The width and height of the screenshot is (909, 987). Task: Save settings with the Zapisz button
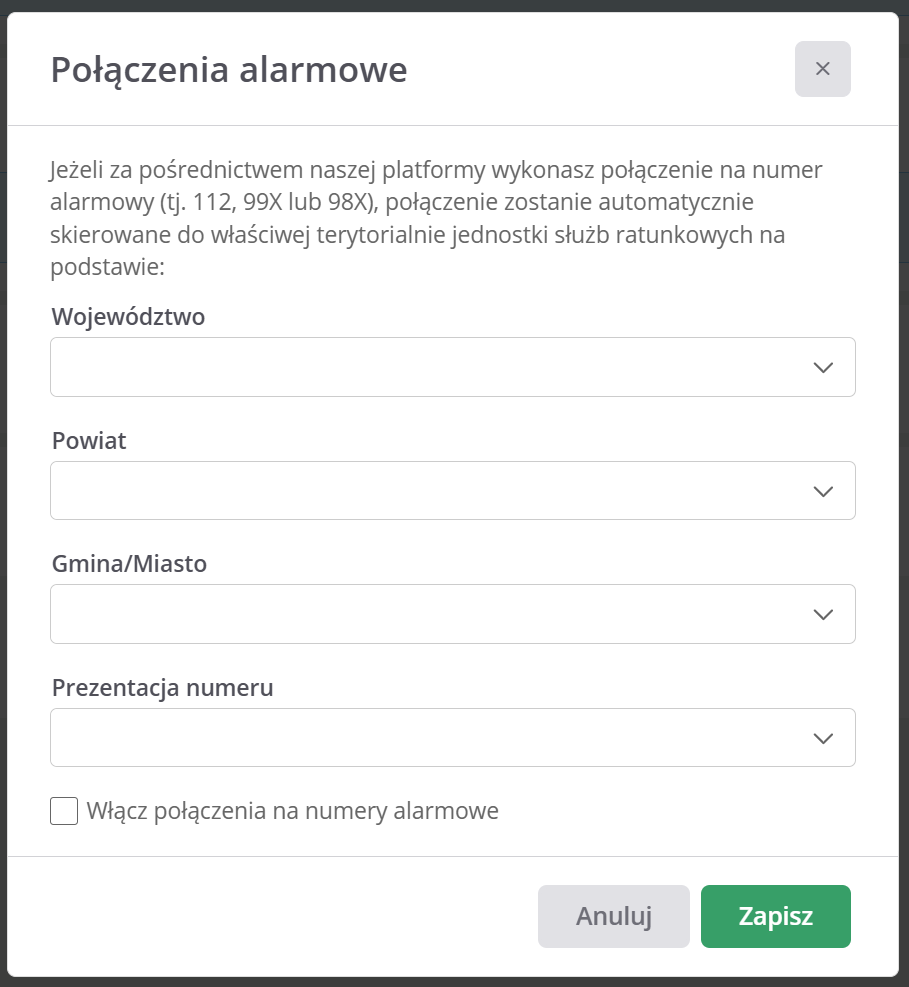775,916
